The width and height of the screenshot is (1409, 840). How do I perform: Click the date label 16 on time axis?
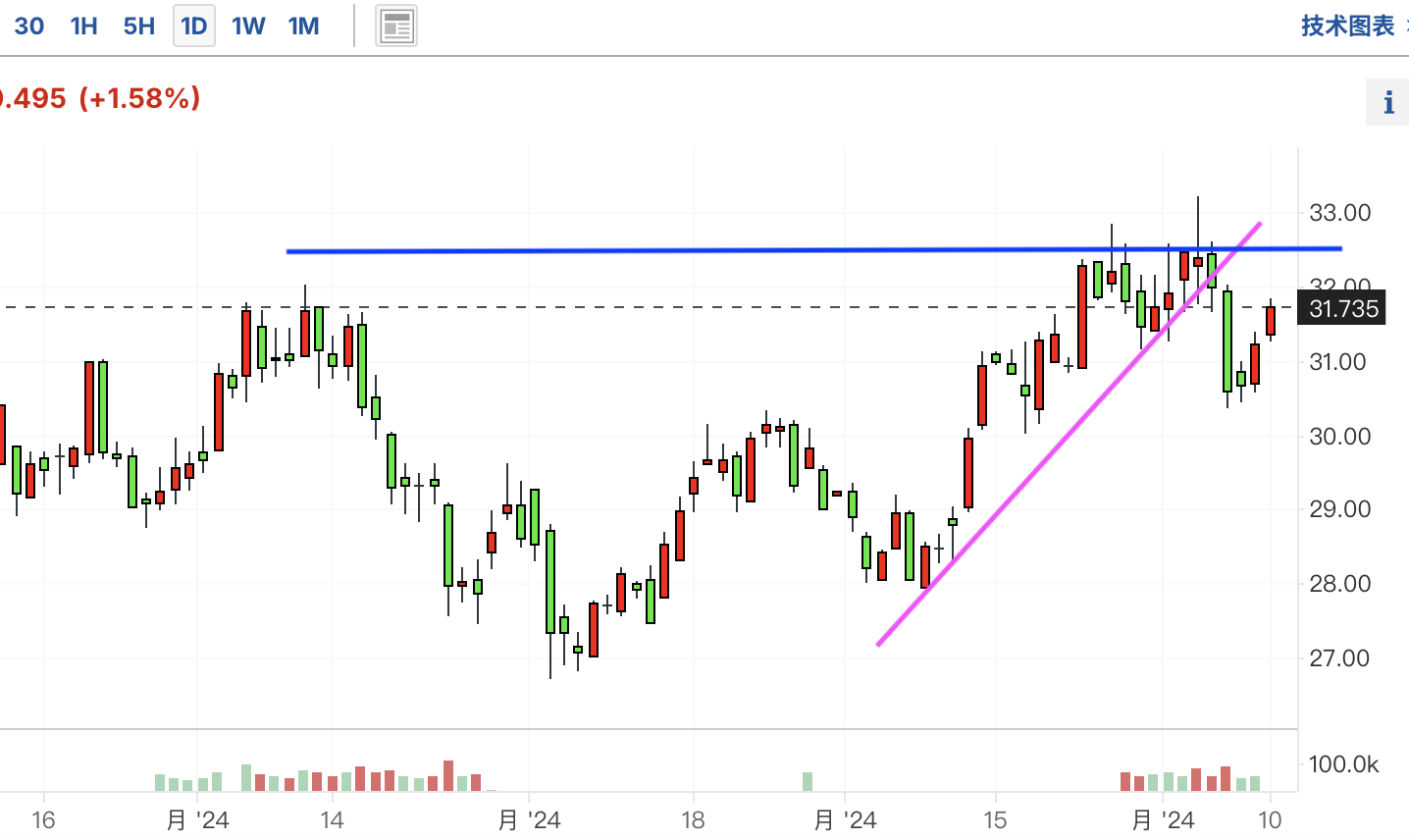coord(43,820)
